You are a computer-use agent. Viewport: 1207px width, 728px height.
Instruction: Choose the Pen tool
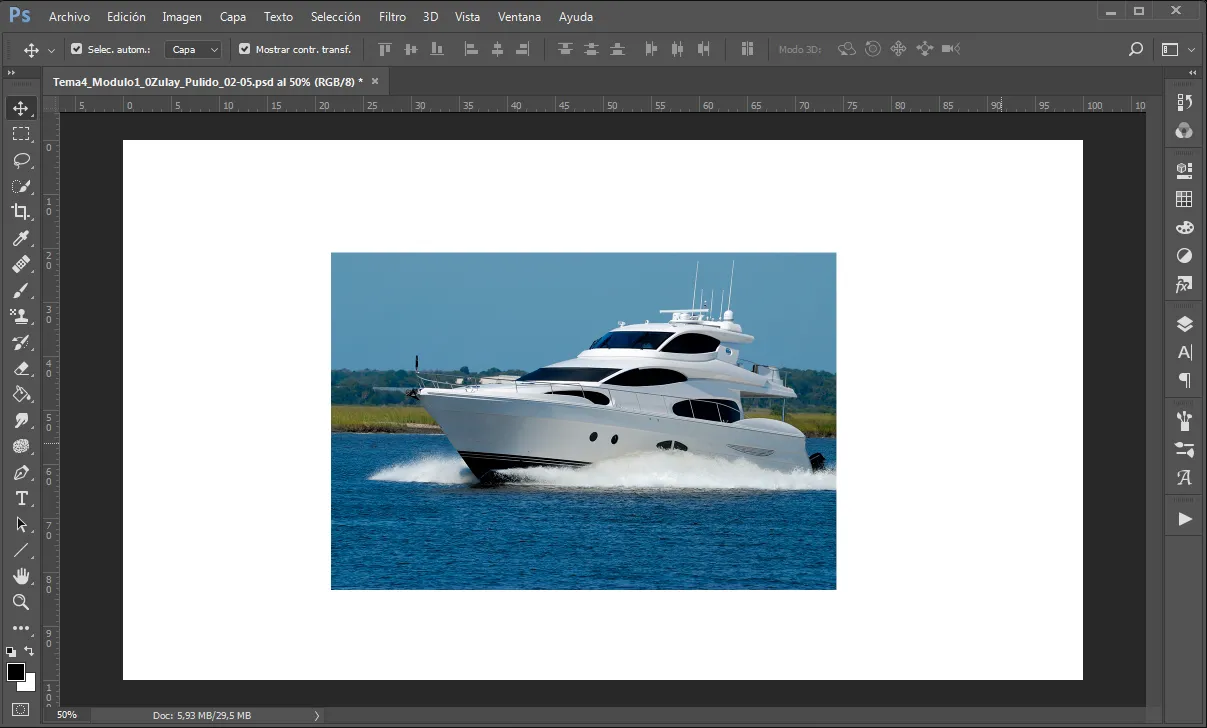21,472
